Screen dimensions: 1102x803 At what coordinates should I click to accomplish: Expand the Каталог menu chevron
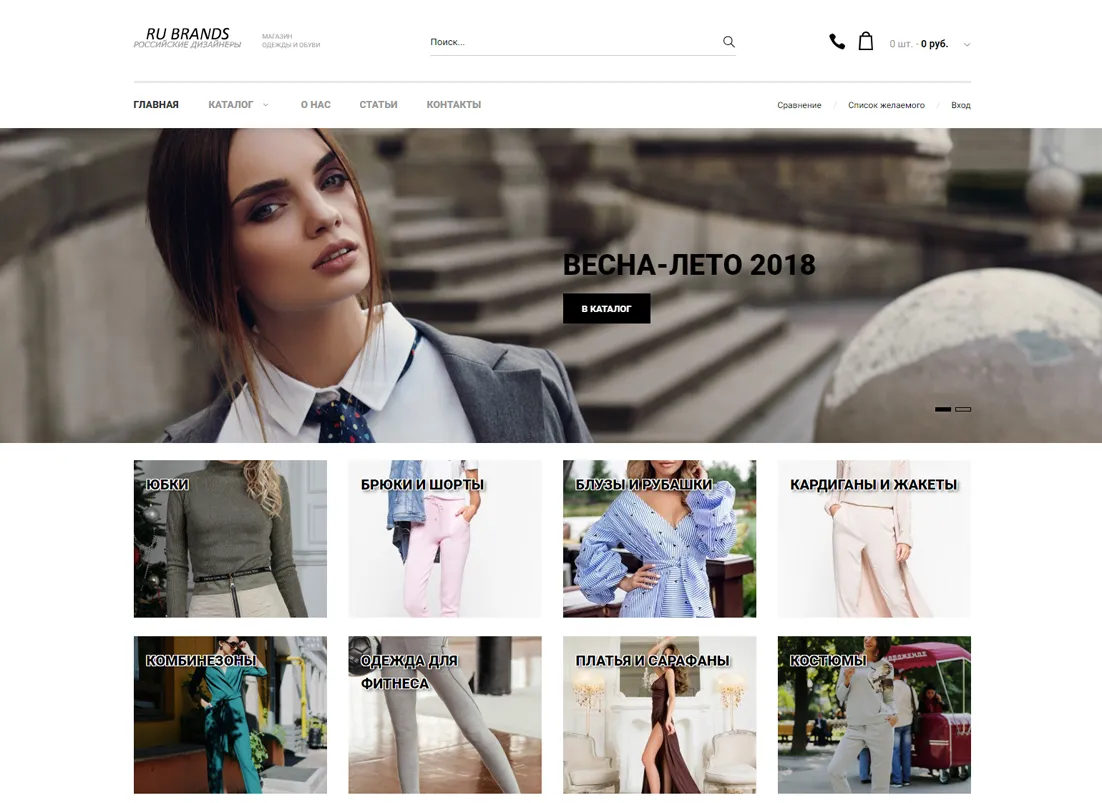[x=266, y=105]
